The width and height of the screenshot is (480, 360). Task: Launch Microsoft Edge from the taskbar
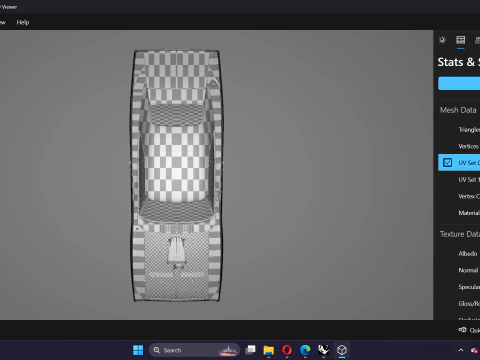coord(305,350)
